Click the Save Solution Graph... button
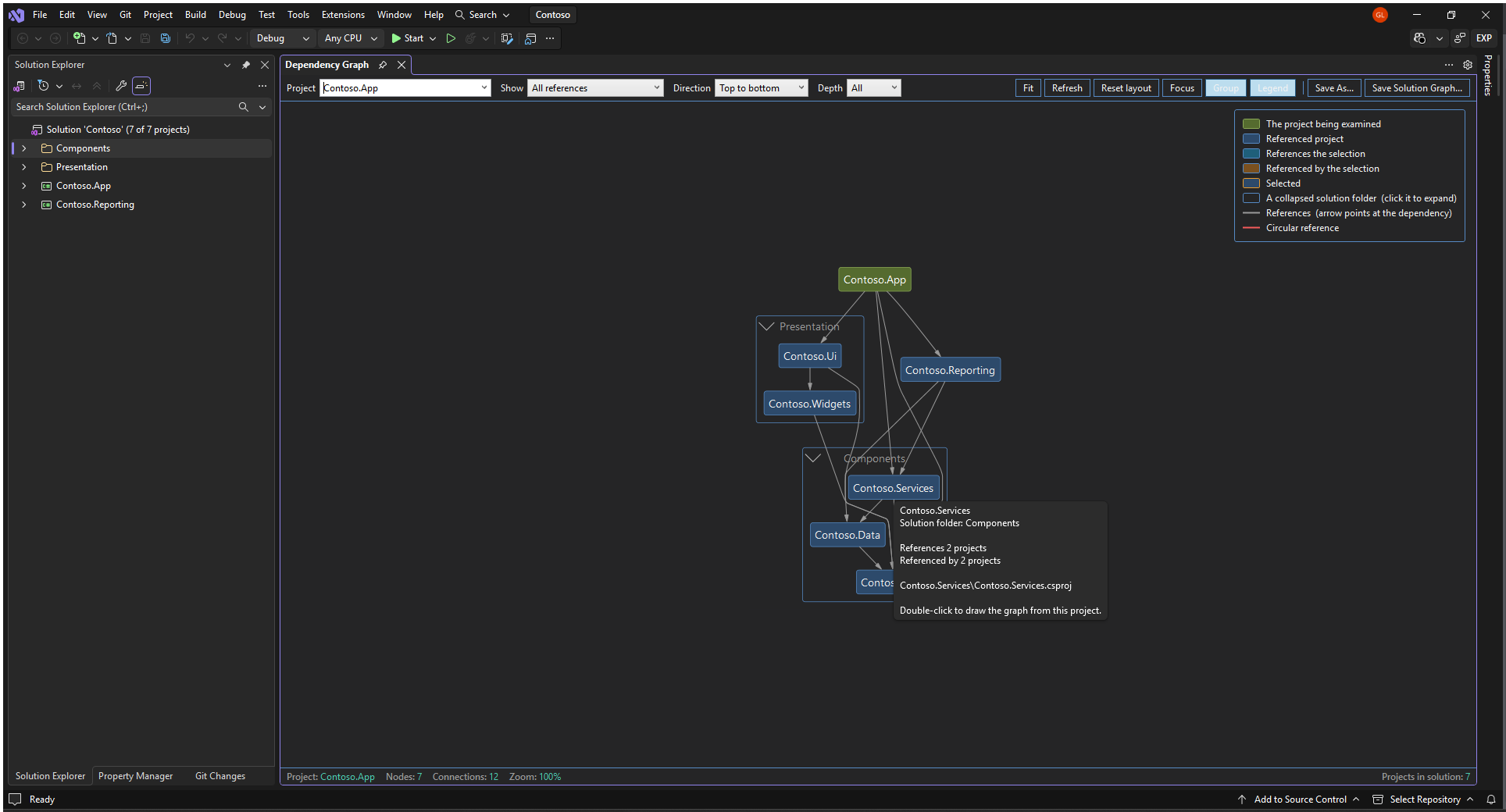 point(1417,88)
